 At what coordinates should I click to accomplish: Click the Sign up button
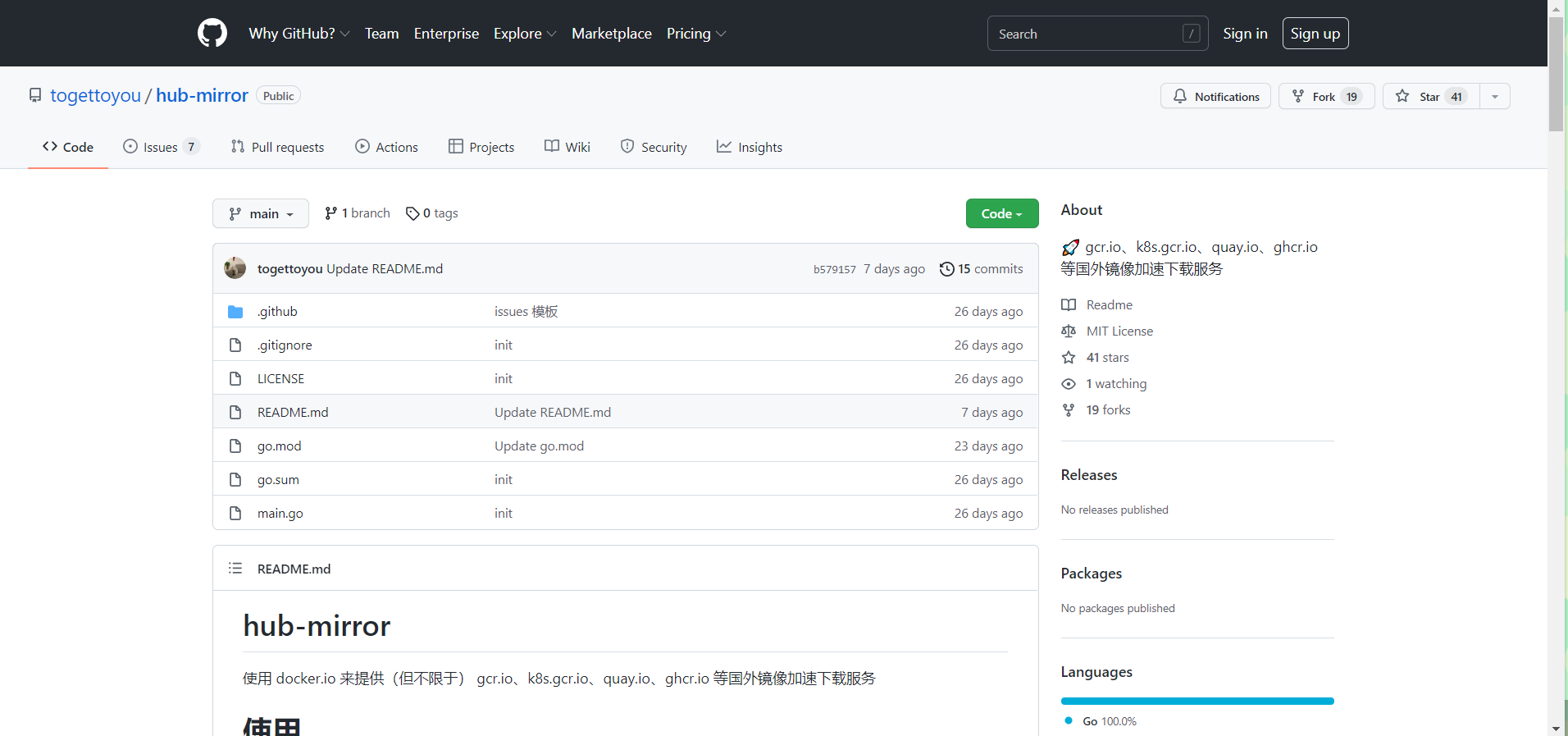point(1315,34)
